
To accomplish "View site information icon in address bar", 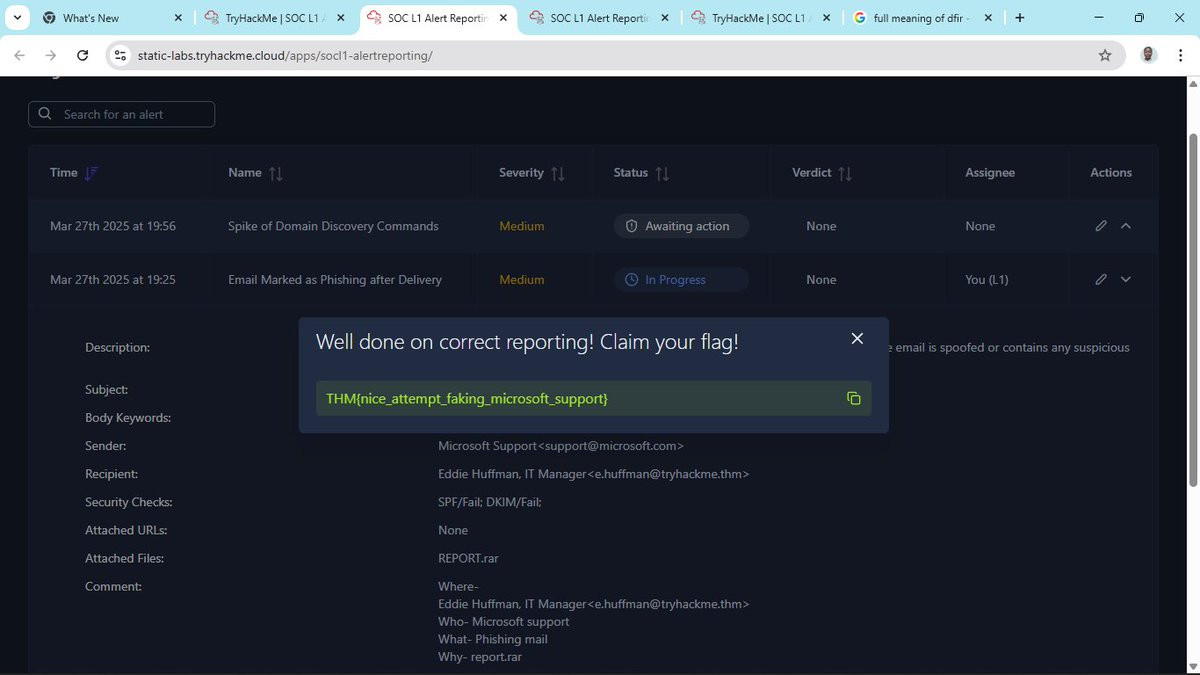I will click(120, 56).
